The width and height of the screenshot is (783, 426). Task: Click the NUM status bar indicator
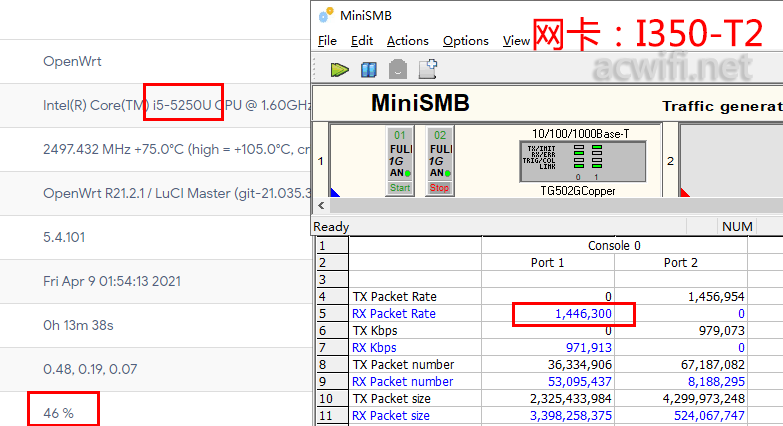tap(737, 227)
